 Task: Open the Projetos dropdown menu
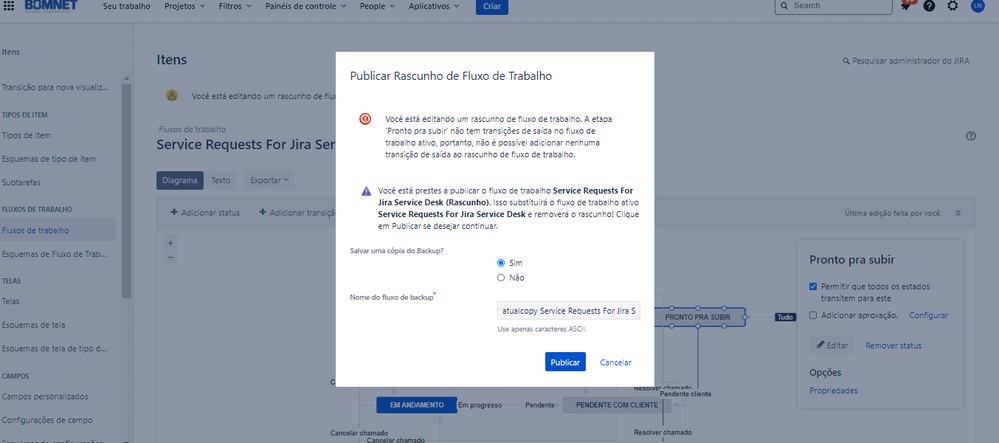coord(185,6)
